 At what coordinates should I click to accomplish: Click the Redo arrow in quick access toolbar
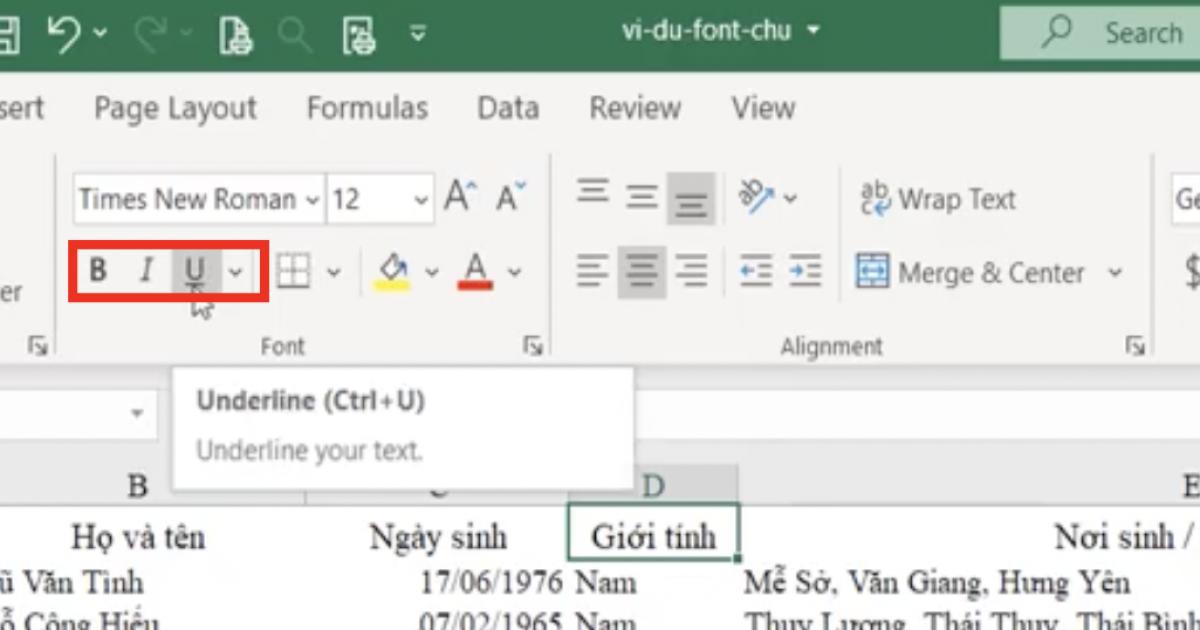point(151,35)
